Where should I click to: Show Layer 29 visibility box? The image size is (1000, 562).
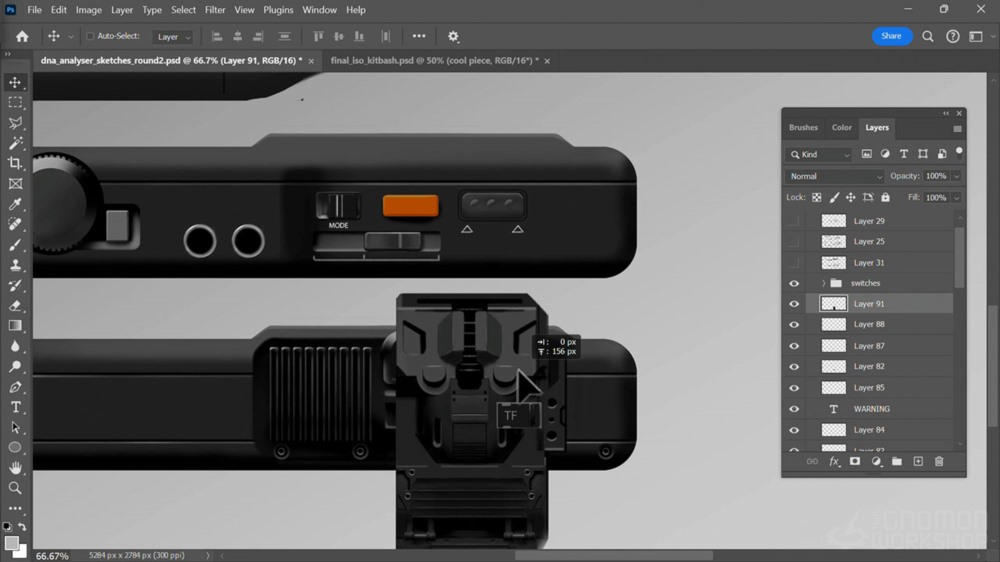[794, 221]
